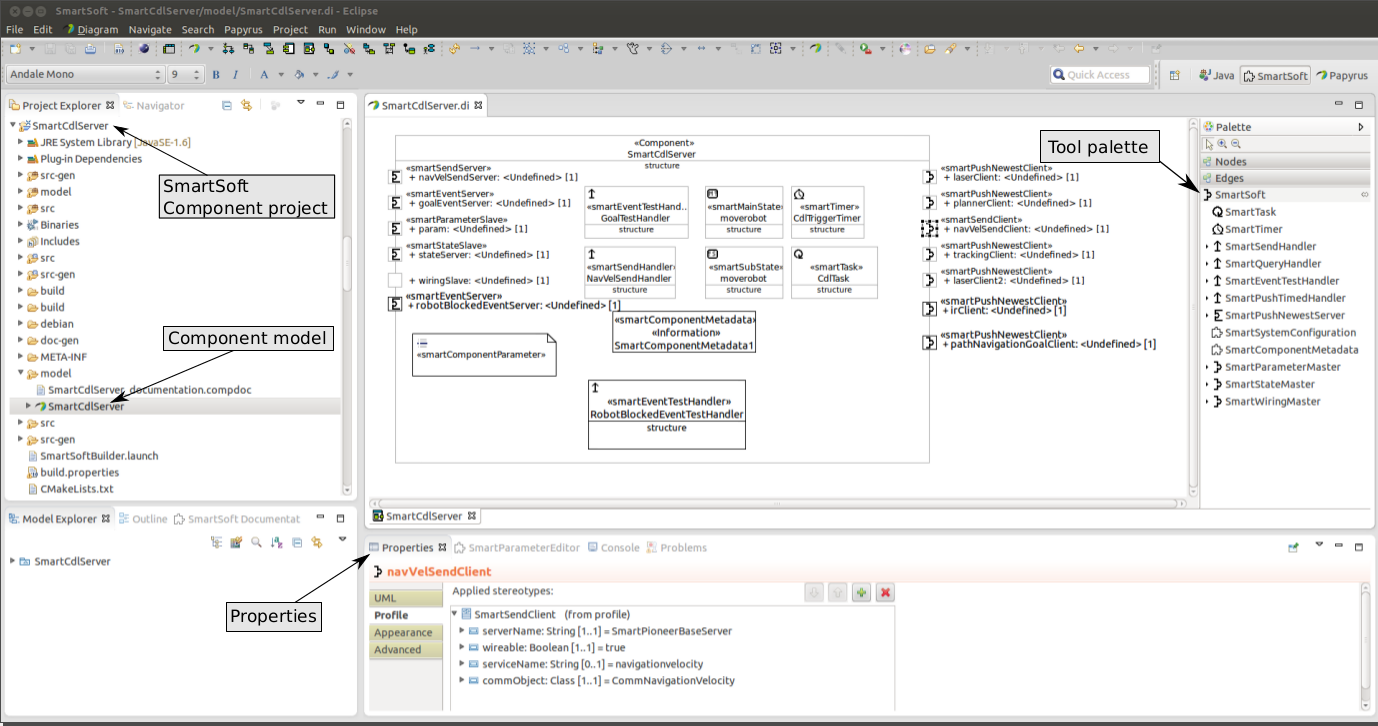This screenshot has height=726, width=1378.
Task: Open the Papyrus menu
Action: [x=243, y=30]
